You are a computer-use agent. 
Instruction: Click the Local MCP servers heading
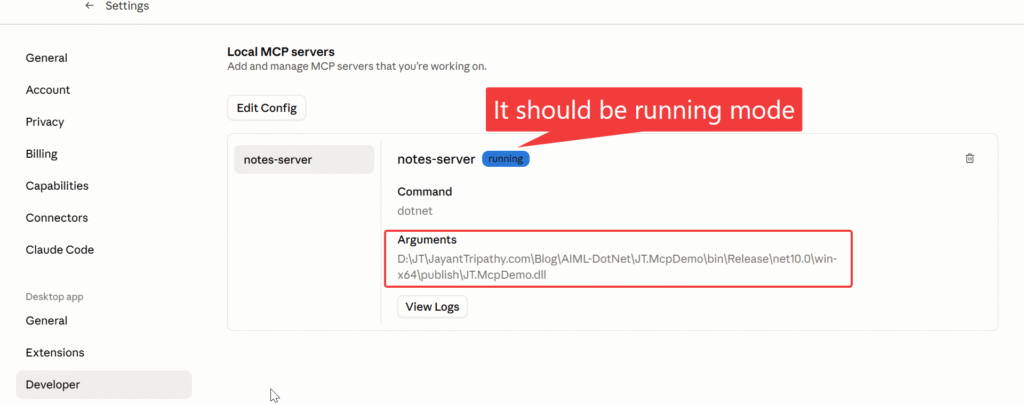pyautogui.click(x=281, y=52)
